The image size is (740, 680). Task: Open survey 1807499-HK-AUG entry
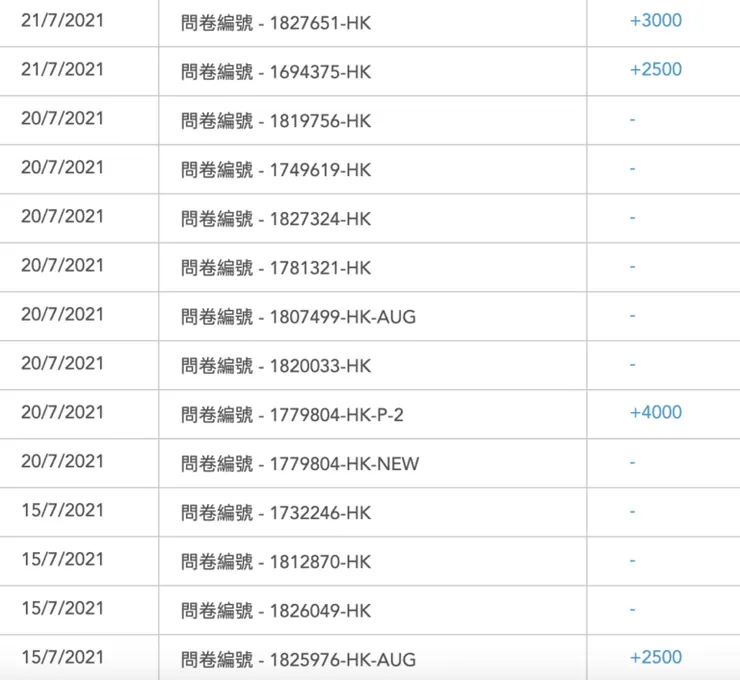[x=298, y=317]
